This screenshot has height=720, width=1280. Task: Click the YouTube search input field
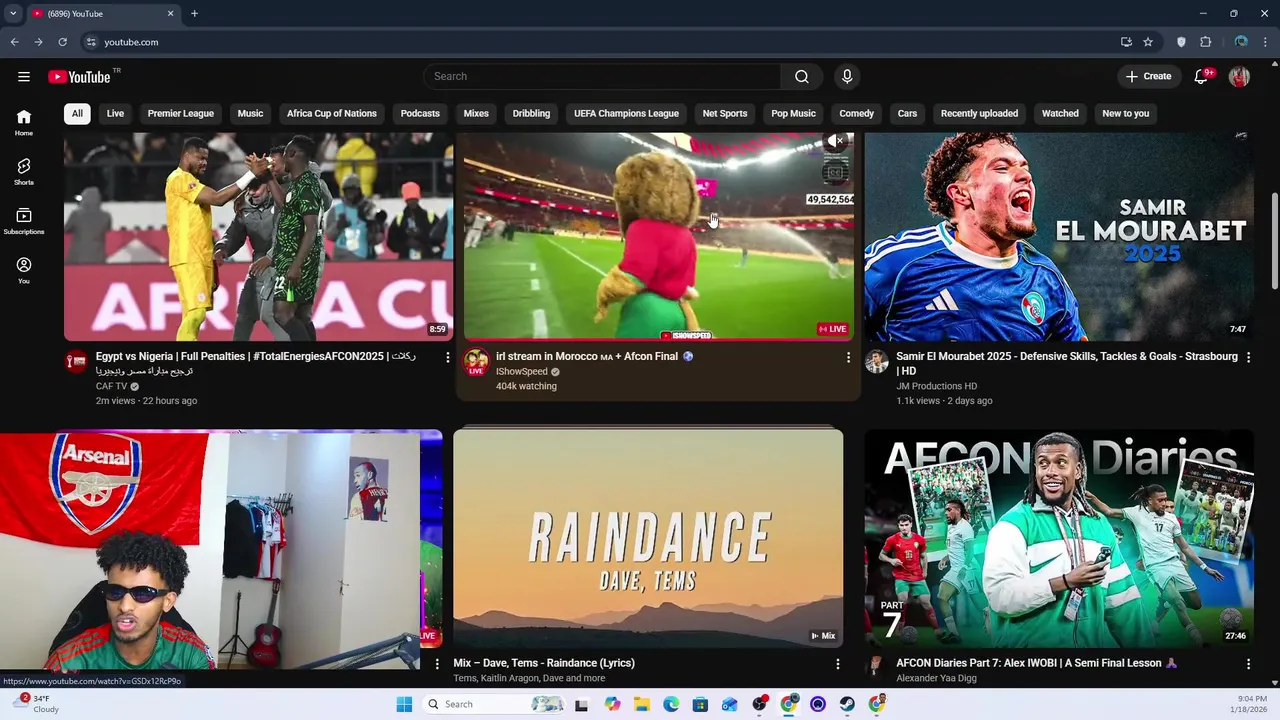(602, 76)
